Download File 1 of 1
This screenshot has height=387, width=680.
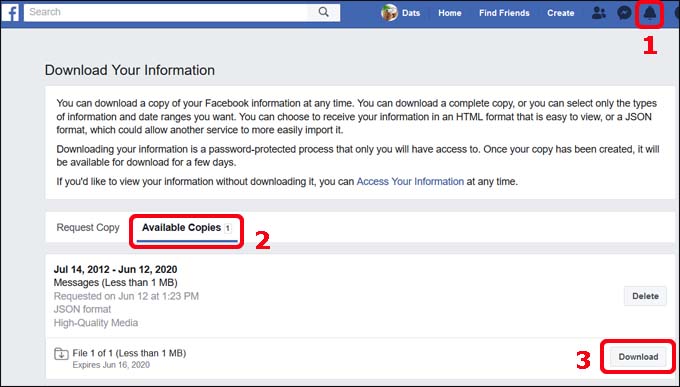(x=638, y=357)
